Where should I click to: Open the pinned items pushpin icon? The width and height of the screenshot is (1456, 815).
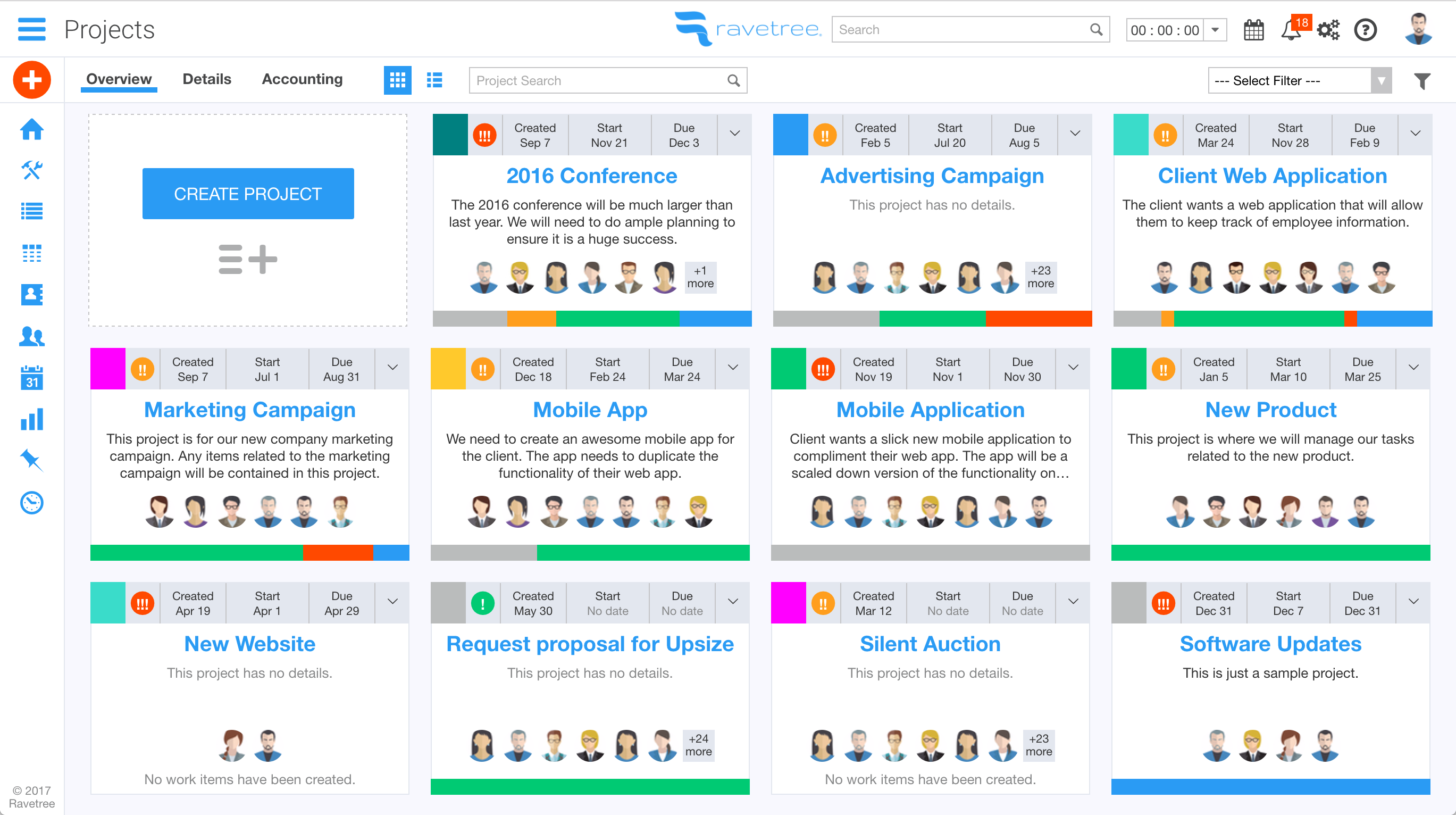point(32,460)
